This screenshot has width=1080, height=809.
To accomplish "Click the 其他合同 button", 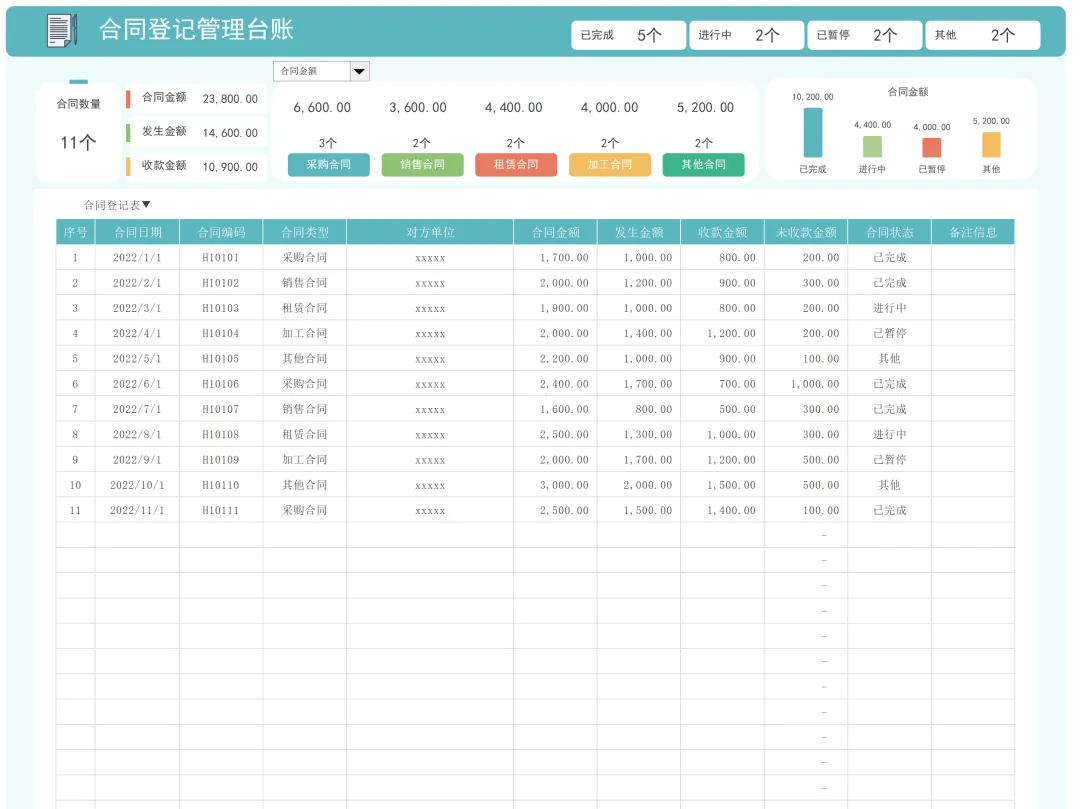I will (x=703, y=165).
